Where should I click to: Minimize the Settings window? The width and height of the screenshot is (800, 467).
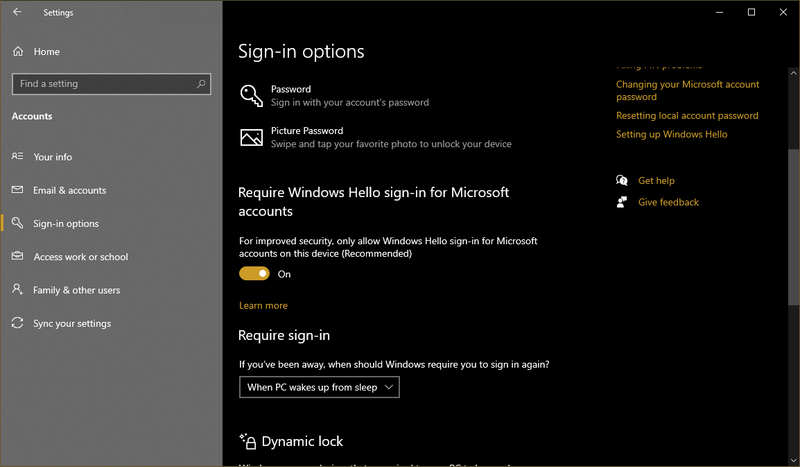click(719, 12)
